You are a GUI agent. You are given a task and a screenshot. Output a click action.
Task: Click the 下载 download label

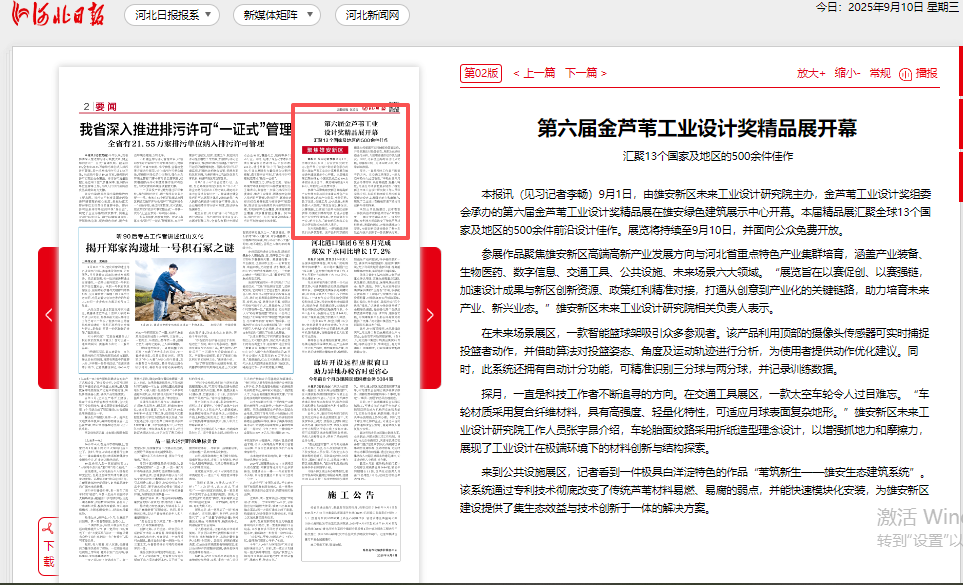pyautogui.click(x=49, y=554)
